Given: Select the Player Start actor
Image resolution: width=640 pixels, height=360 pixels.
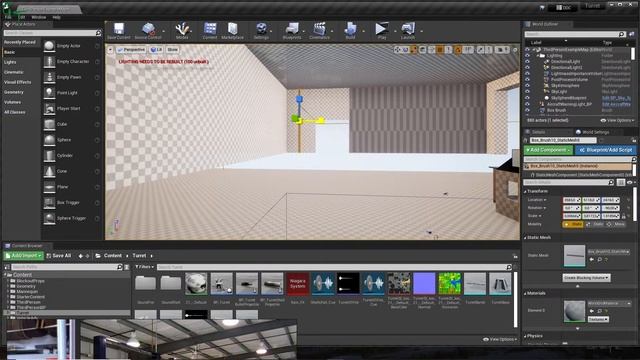Looking at the screenshot, I should (72, 109).
